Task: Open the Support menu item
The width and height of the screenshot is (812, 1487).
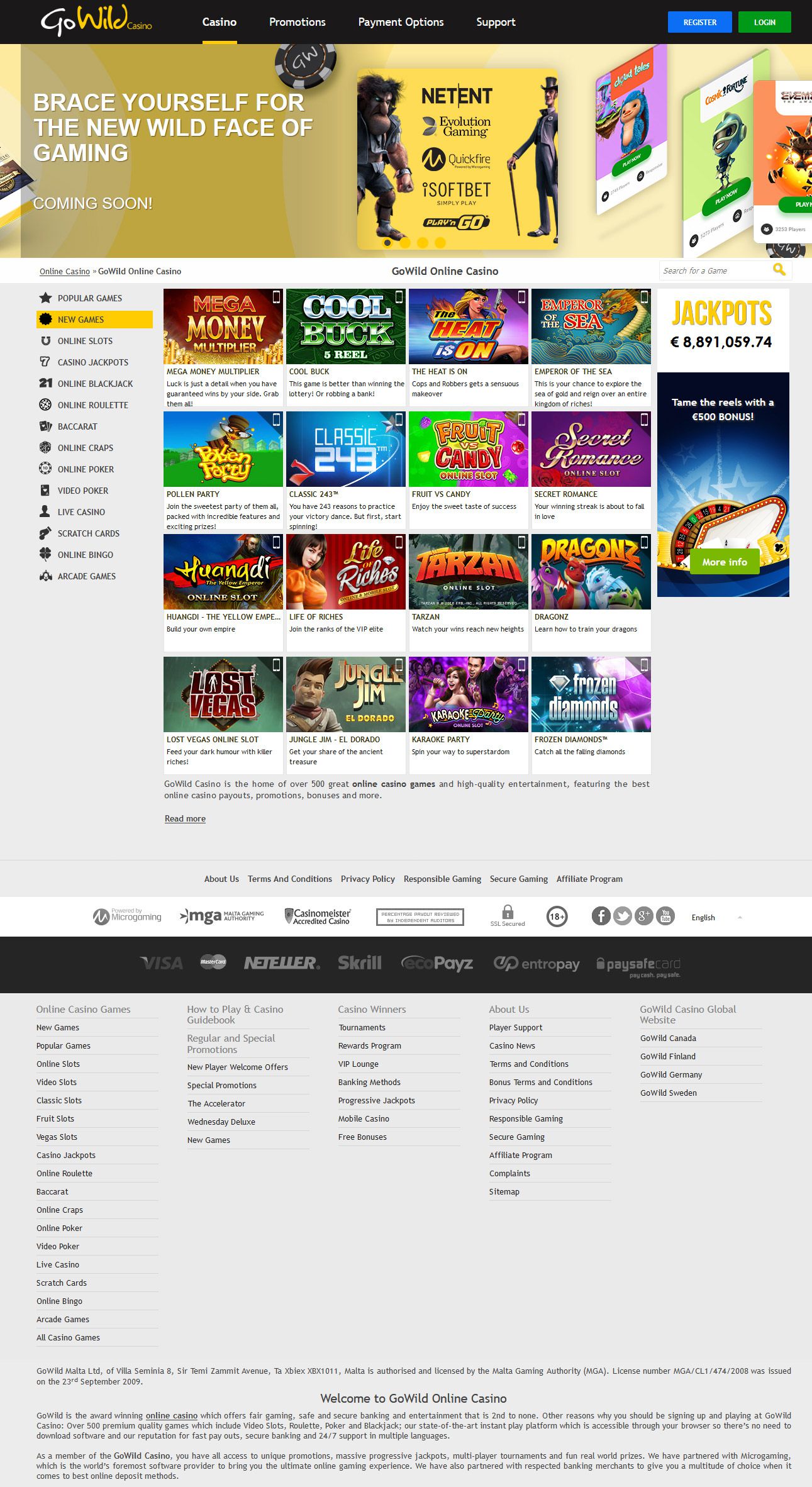Action: [496, 22]
